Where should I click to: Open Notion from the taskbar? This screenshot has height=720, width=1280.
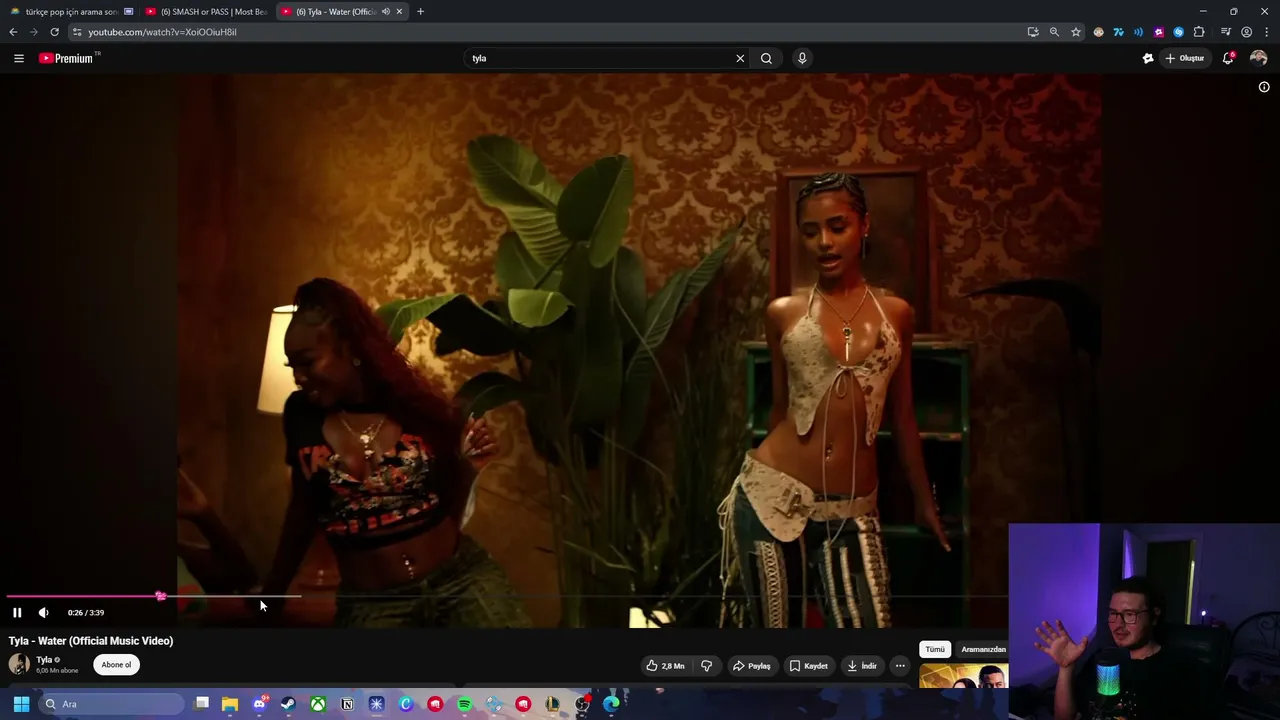tap(347, 704)
